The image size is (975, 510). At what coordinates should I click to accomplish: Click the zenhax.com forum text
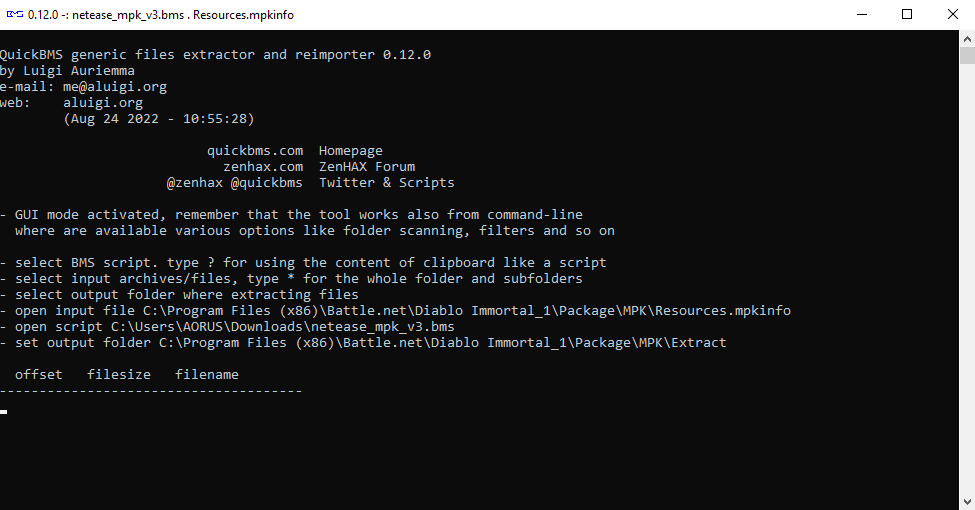point(263,167)
